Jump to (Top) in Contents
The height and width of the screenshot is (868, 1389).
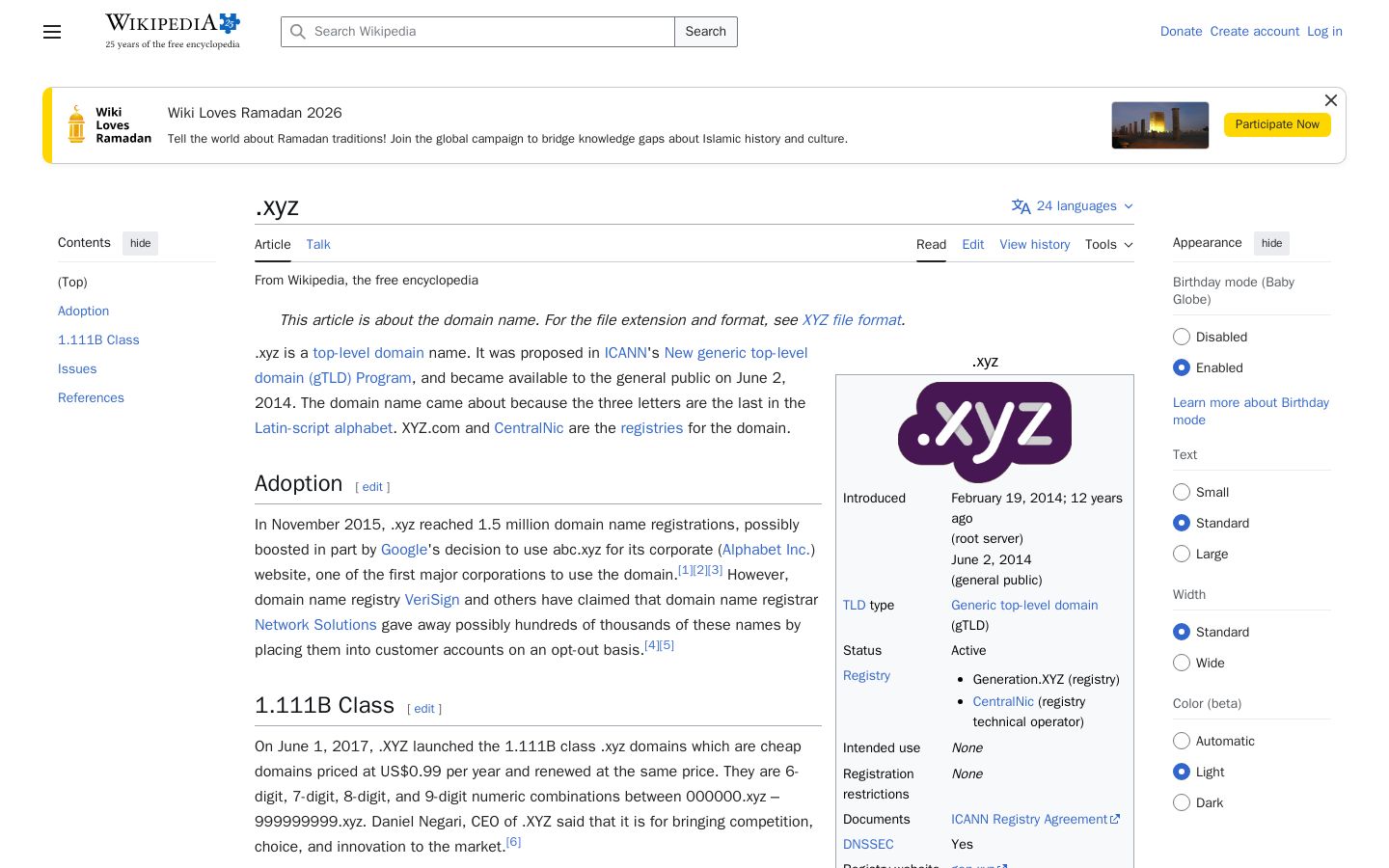tap(72, 283)
